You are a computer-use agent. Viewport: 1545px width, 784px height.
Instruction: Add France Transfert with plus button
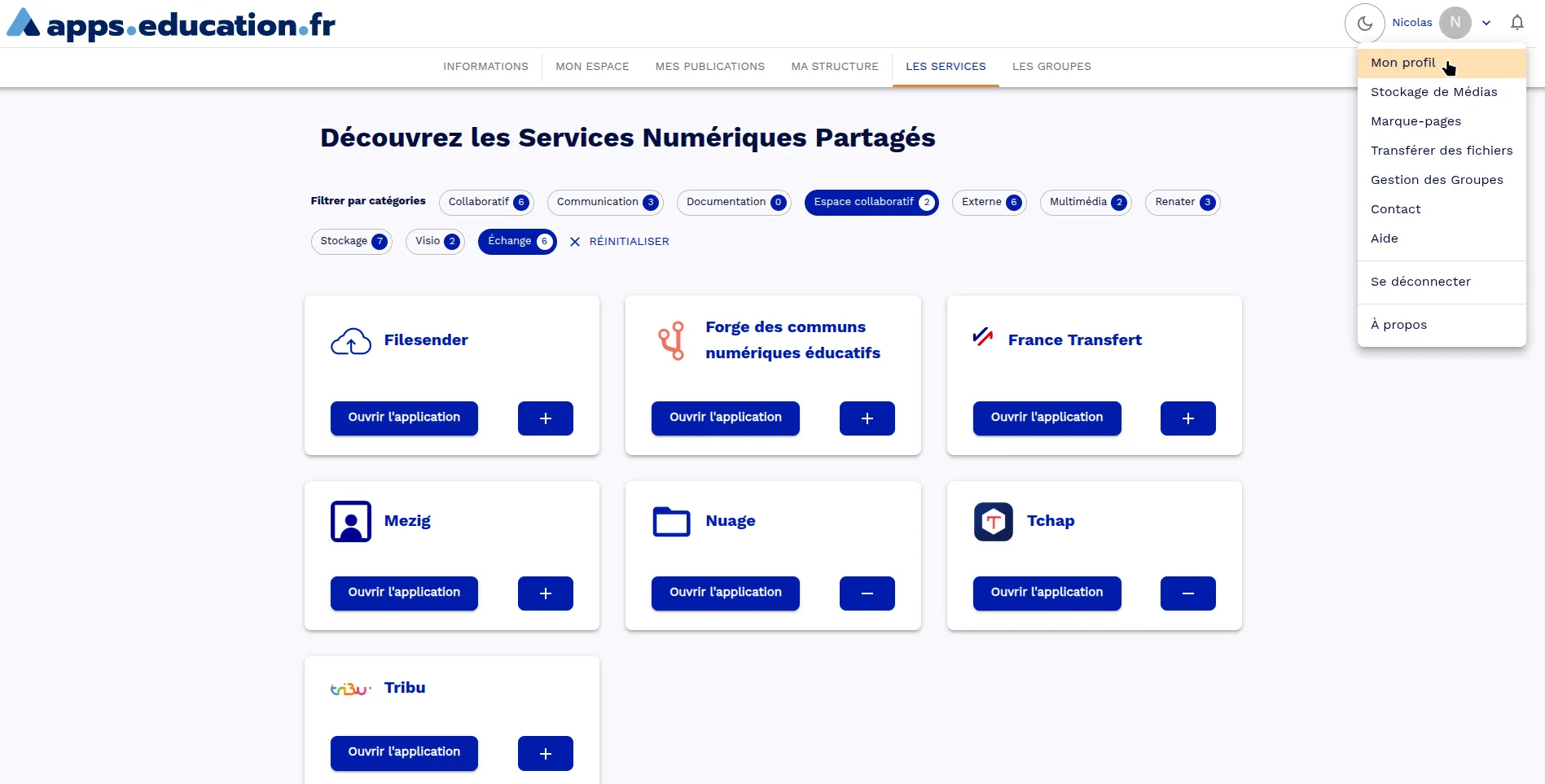click(x=1188, y=418)
